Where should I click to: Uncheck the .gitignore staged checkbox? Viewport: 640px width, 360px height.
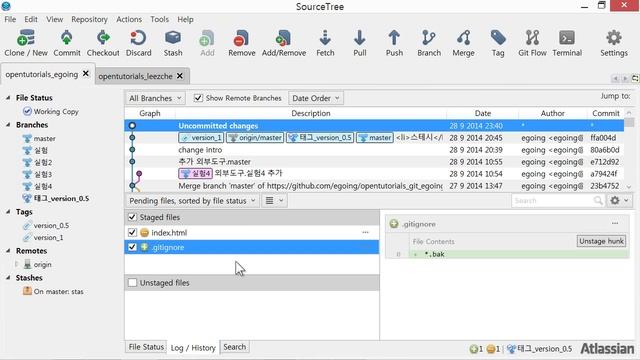click(x=132, y=247)
